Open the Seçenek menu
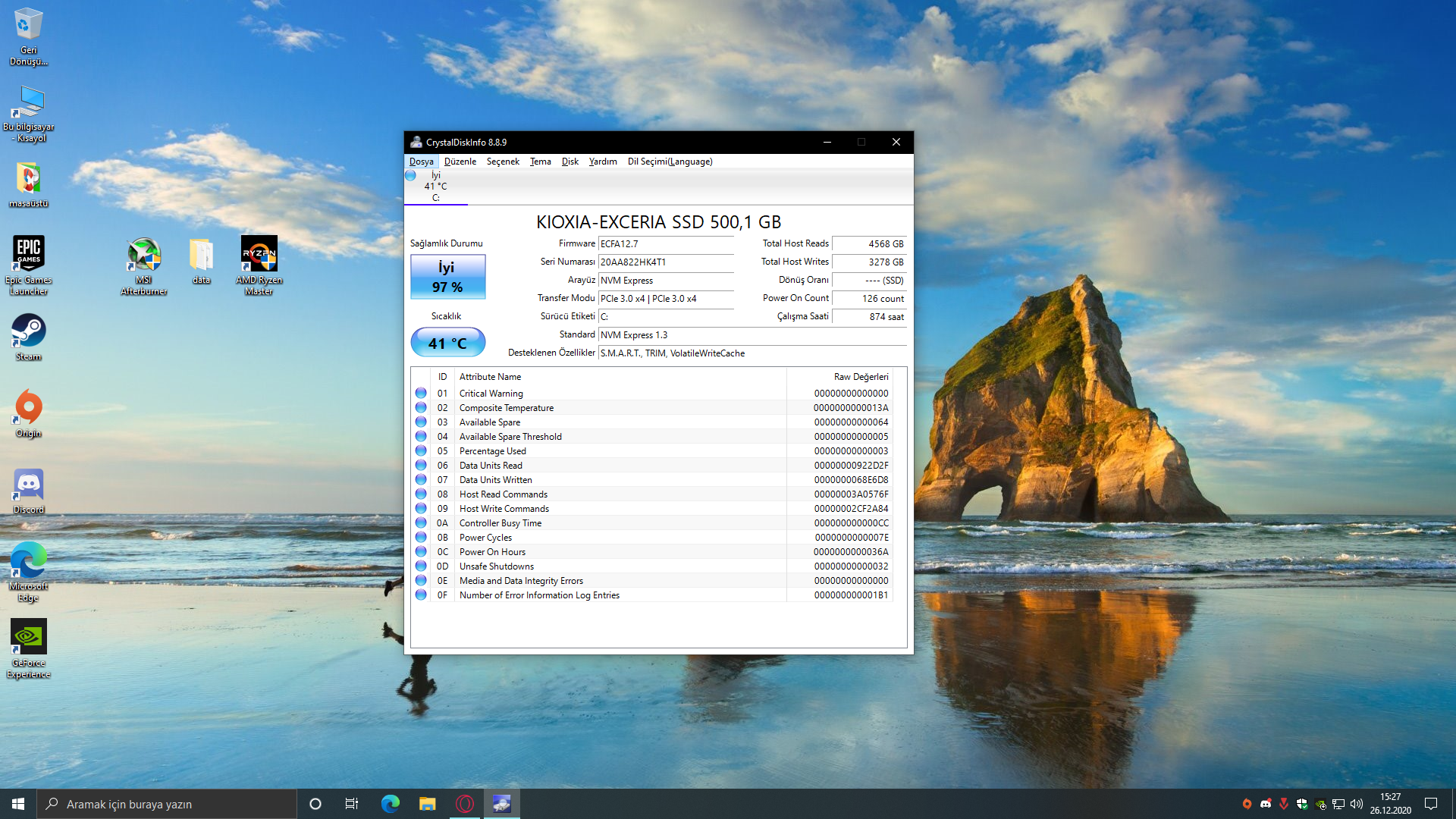The width and height of the screenshot is (1456, 819). (x=503, y=162)
